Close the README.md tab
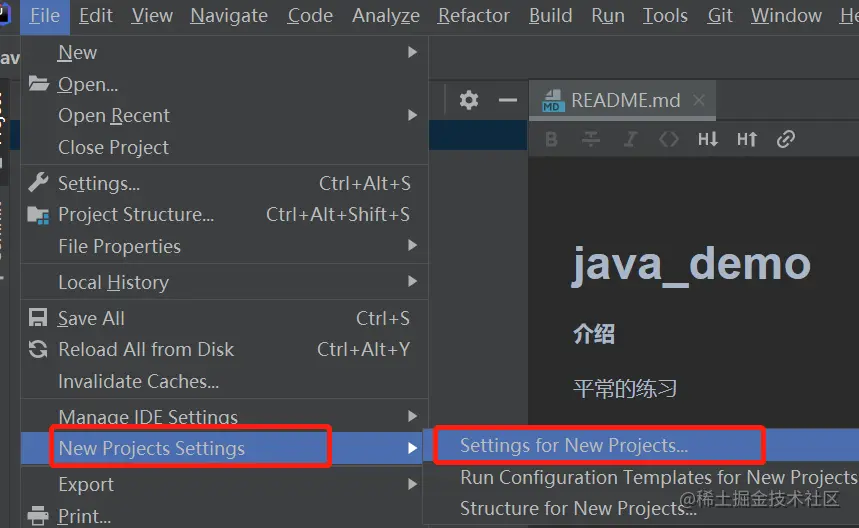The width and height of the screenshot is (859, 528). click(x=698, y=100)
